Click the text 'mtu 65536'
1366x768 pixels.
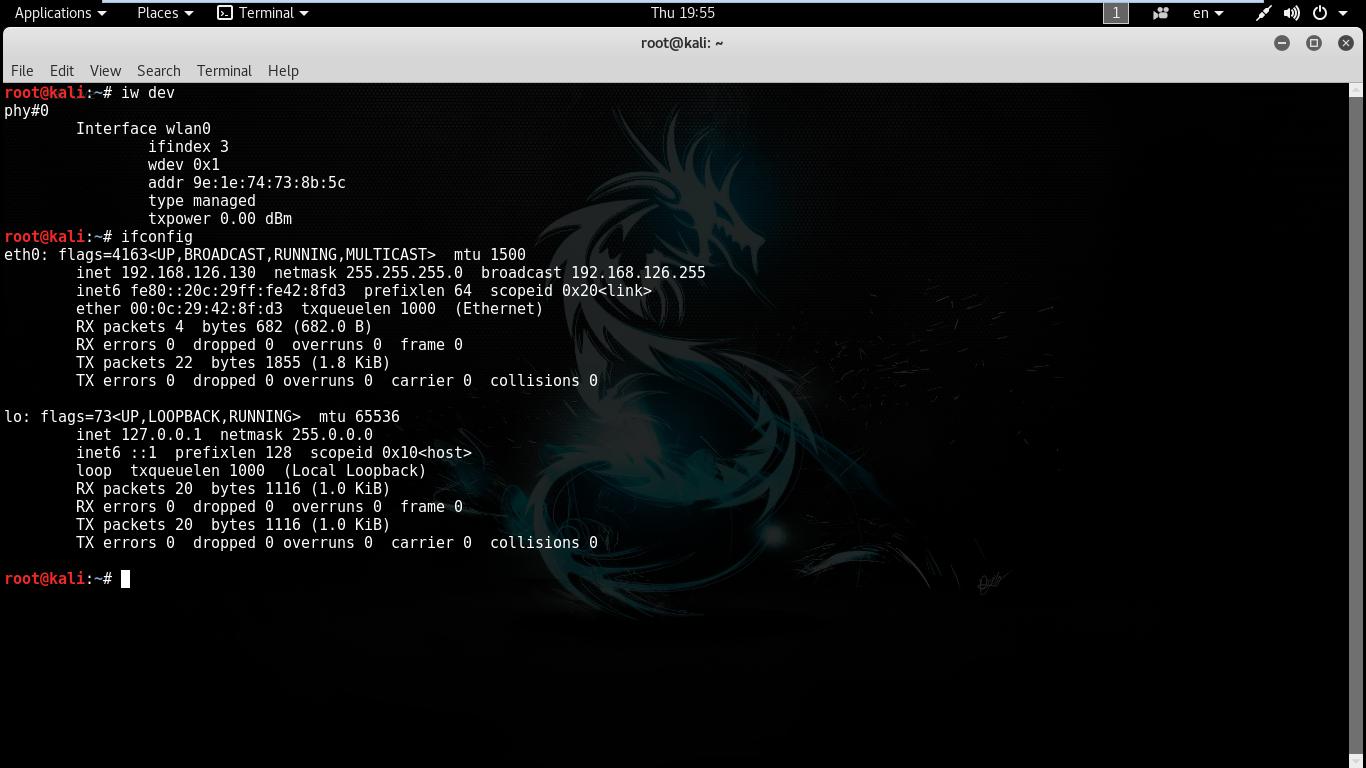point(359,417)
